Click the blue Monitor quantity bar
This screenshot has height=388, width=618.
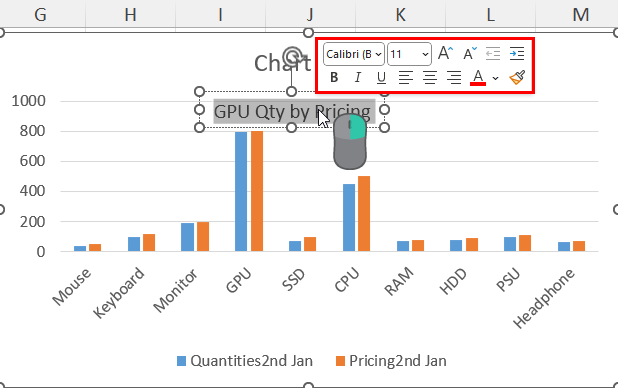point(188,237)
